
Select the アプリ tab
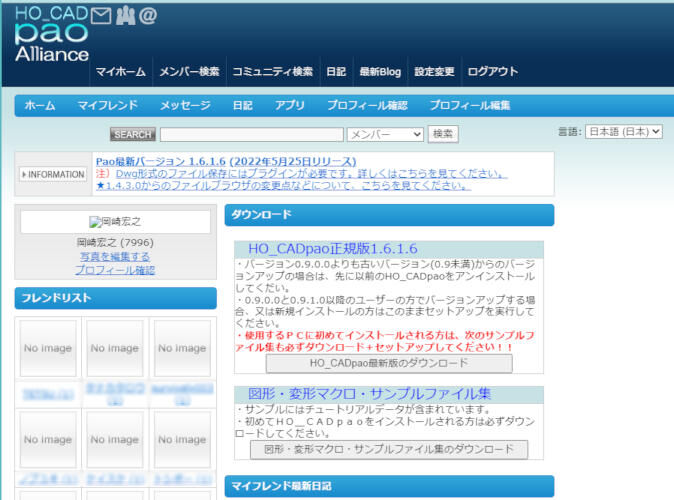coord(290,105)
